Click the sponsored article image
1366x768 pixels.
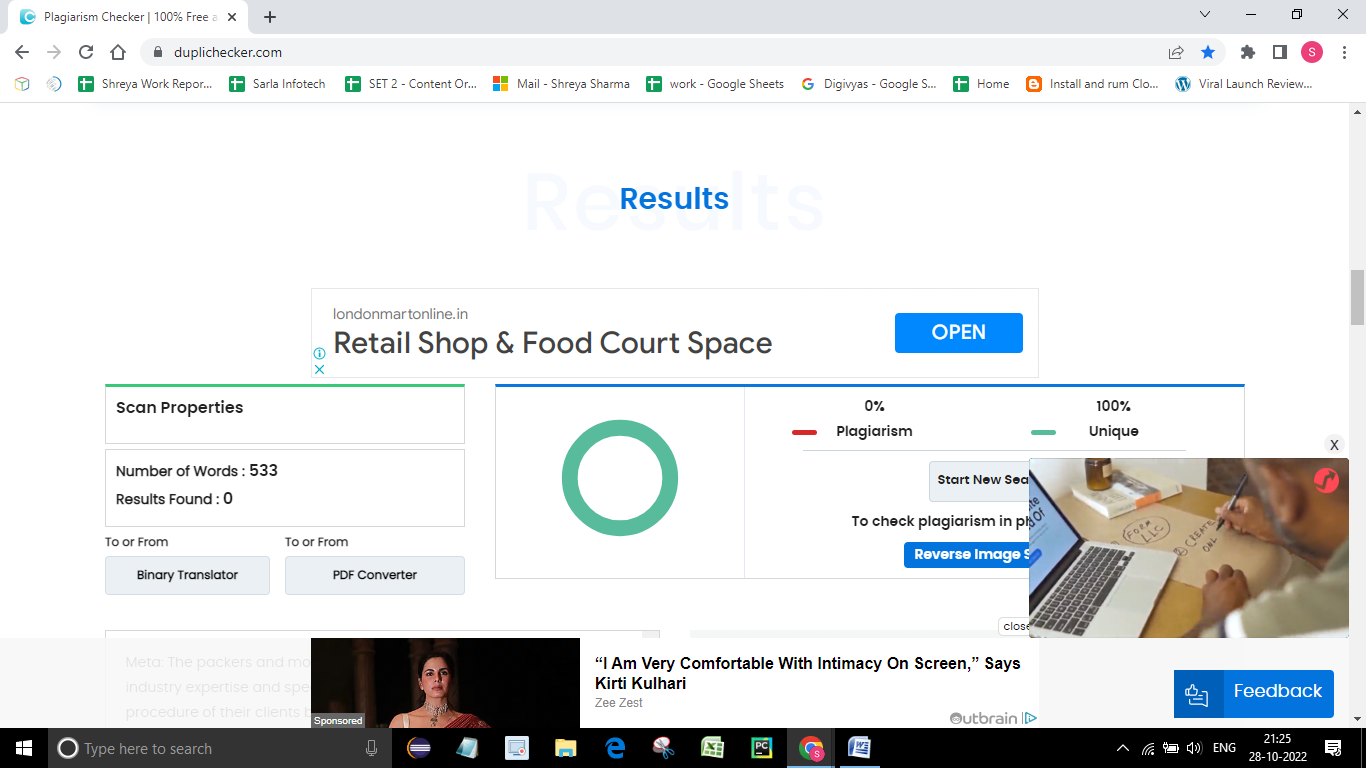[445, 683]
